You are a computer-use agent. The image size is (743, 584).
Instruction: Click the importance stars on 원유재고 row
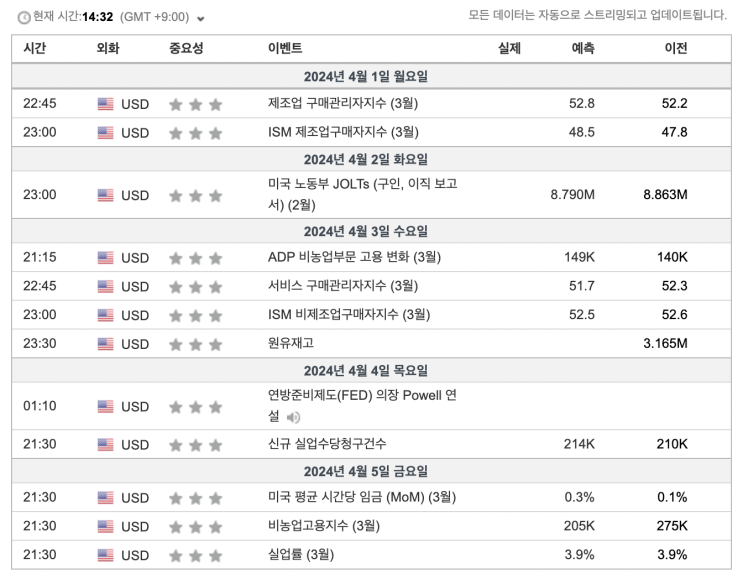(196, 344)
